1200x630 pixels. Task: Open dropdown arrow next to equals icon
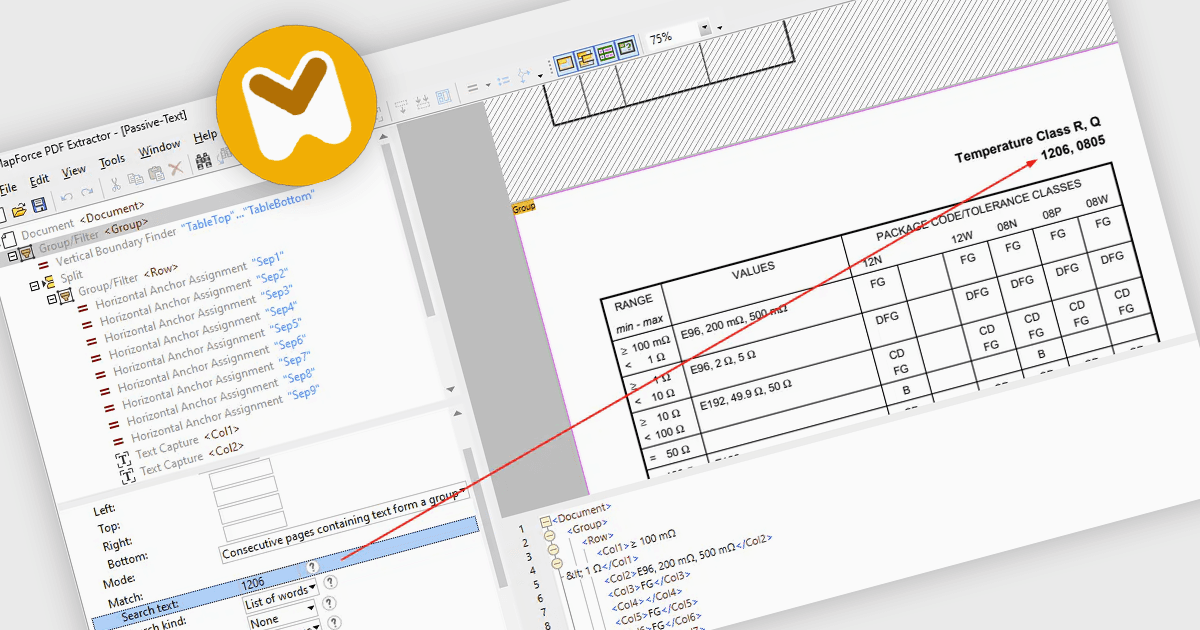[487, 84]
